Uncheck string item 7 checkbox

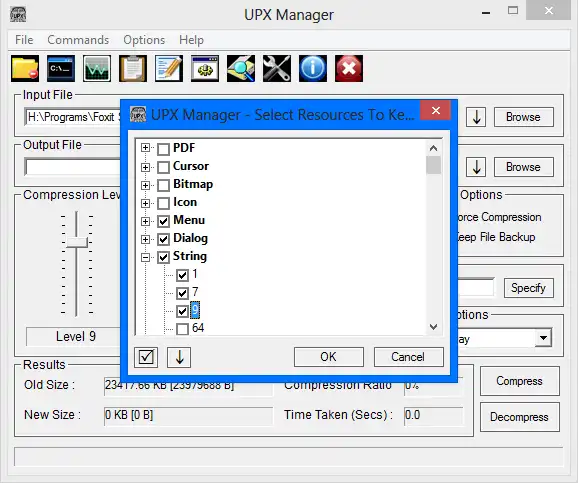tap(182, 293)
